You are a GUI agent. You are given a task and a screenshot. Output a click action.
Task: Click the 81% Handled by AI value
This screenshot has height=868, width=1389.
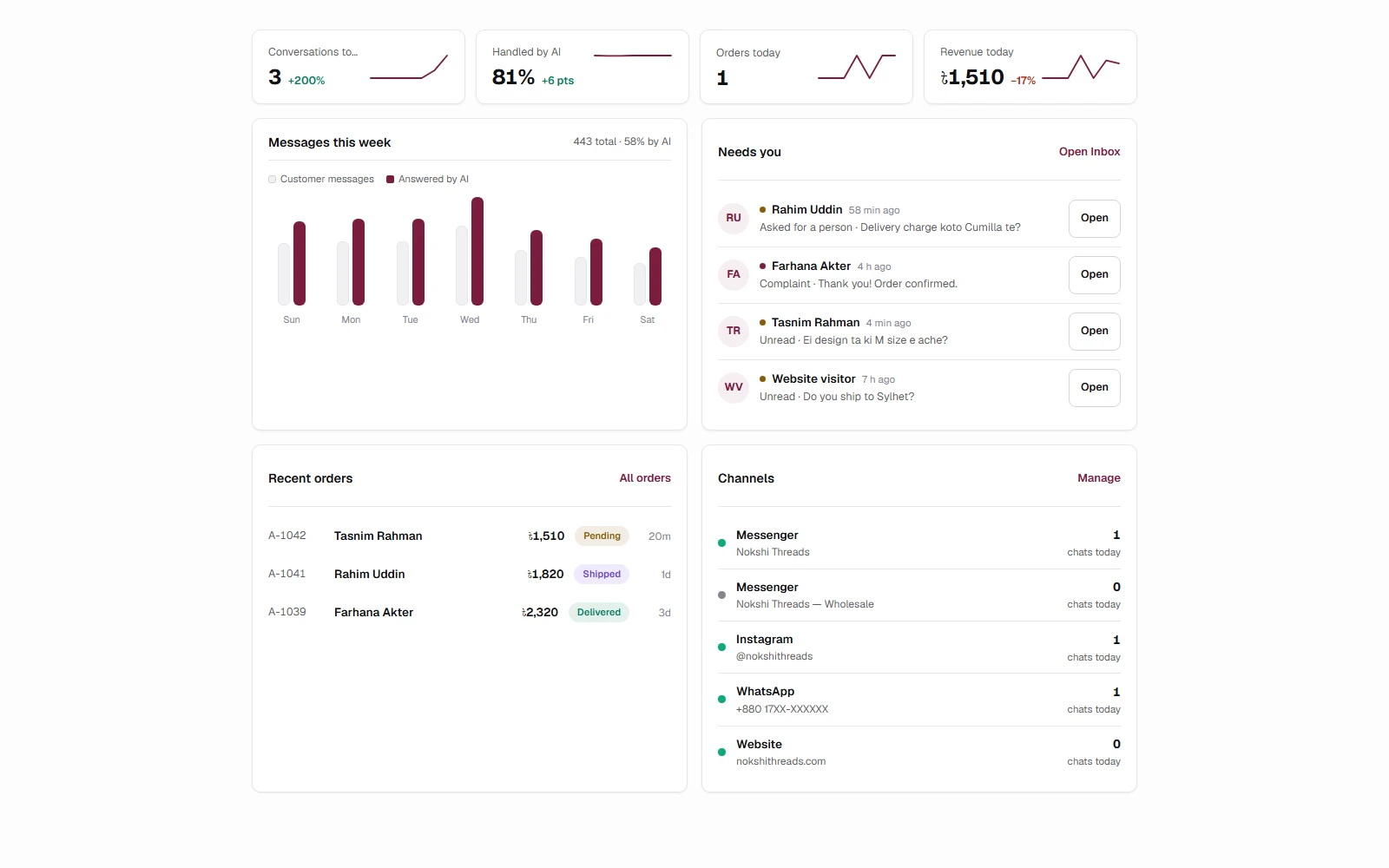[513, 78]
